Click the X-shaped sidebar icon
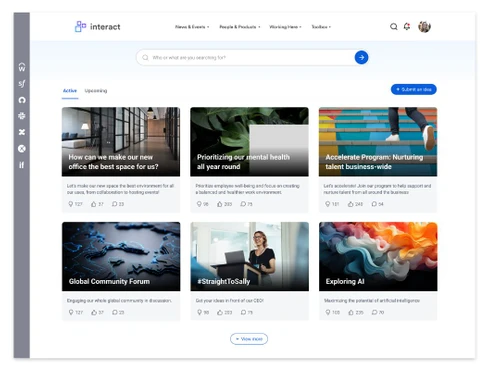Screen dimensions: 500x375 click(22, 132)
